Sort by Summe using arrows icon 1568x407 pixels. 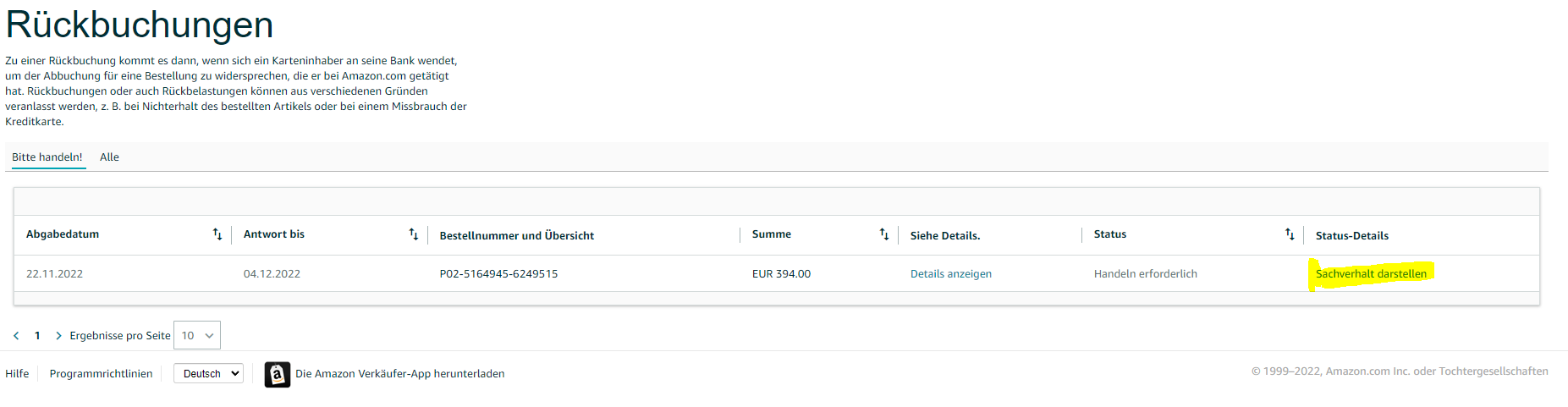884,234
